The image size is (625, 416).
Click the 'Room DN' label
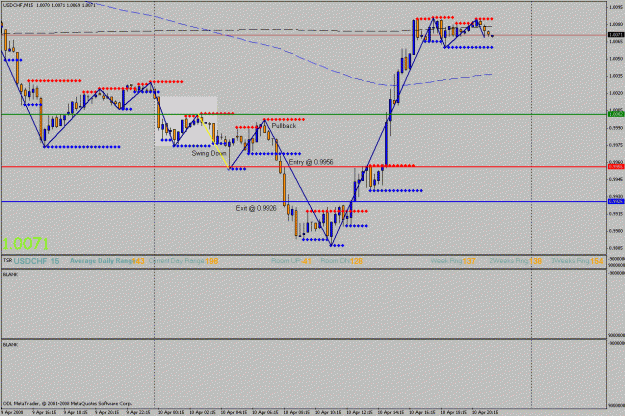point(335,261)
